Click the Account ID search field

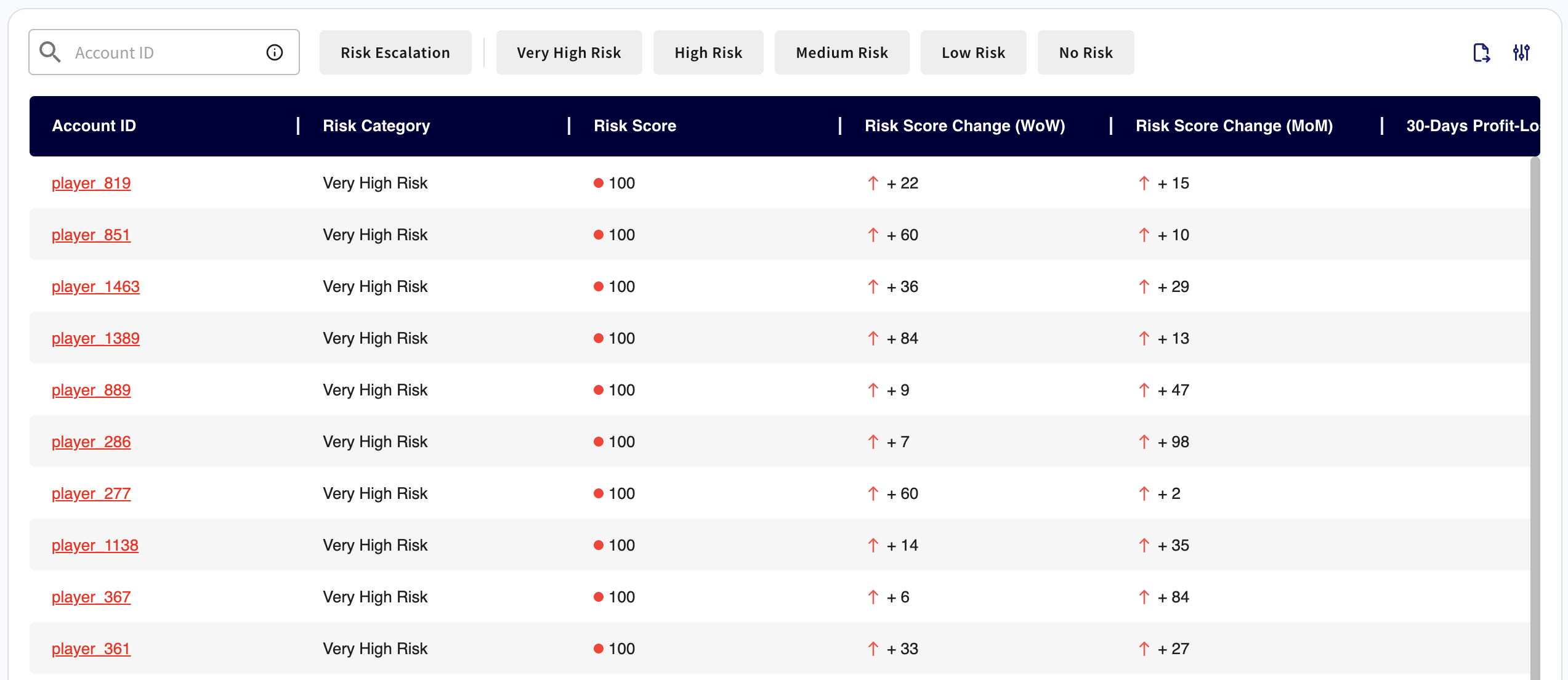163,52
